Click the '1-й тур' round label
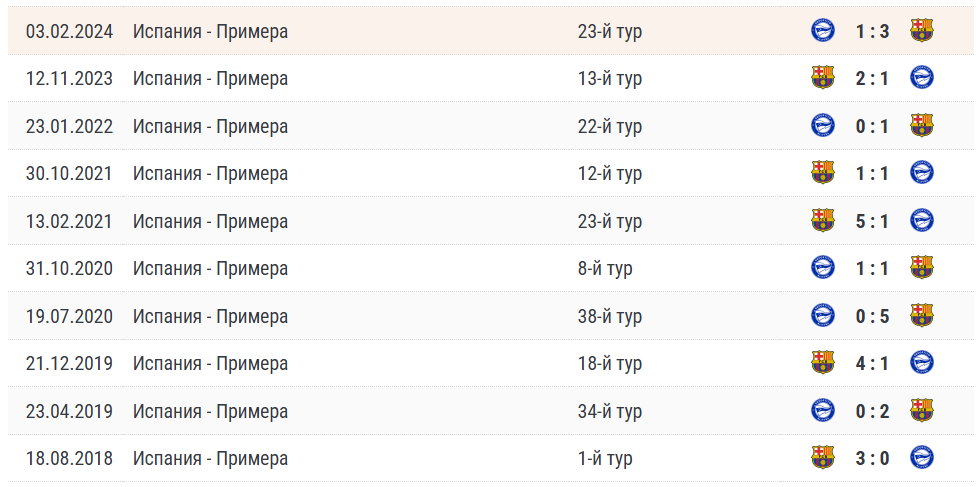This screenshot has height=487, width=979. (604, 458)
